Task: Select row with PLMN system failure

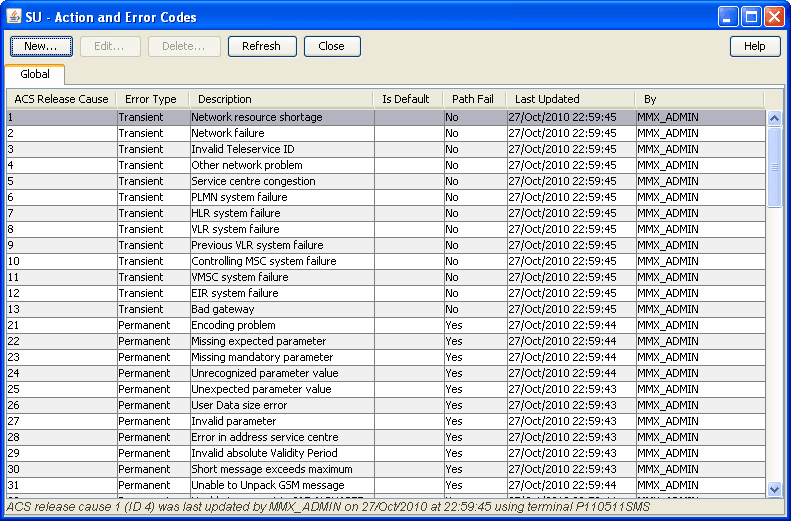Action: pos(386,197)
